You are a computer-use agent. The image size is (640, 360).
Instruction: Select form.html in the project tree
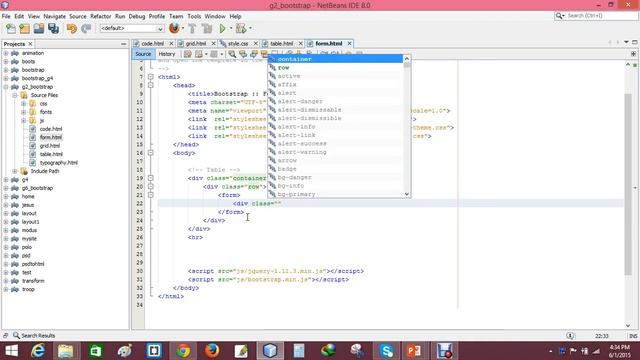coord(51,138)
